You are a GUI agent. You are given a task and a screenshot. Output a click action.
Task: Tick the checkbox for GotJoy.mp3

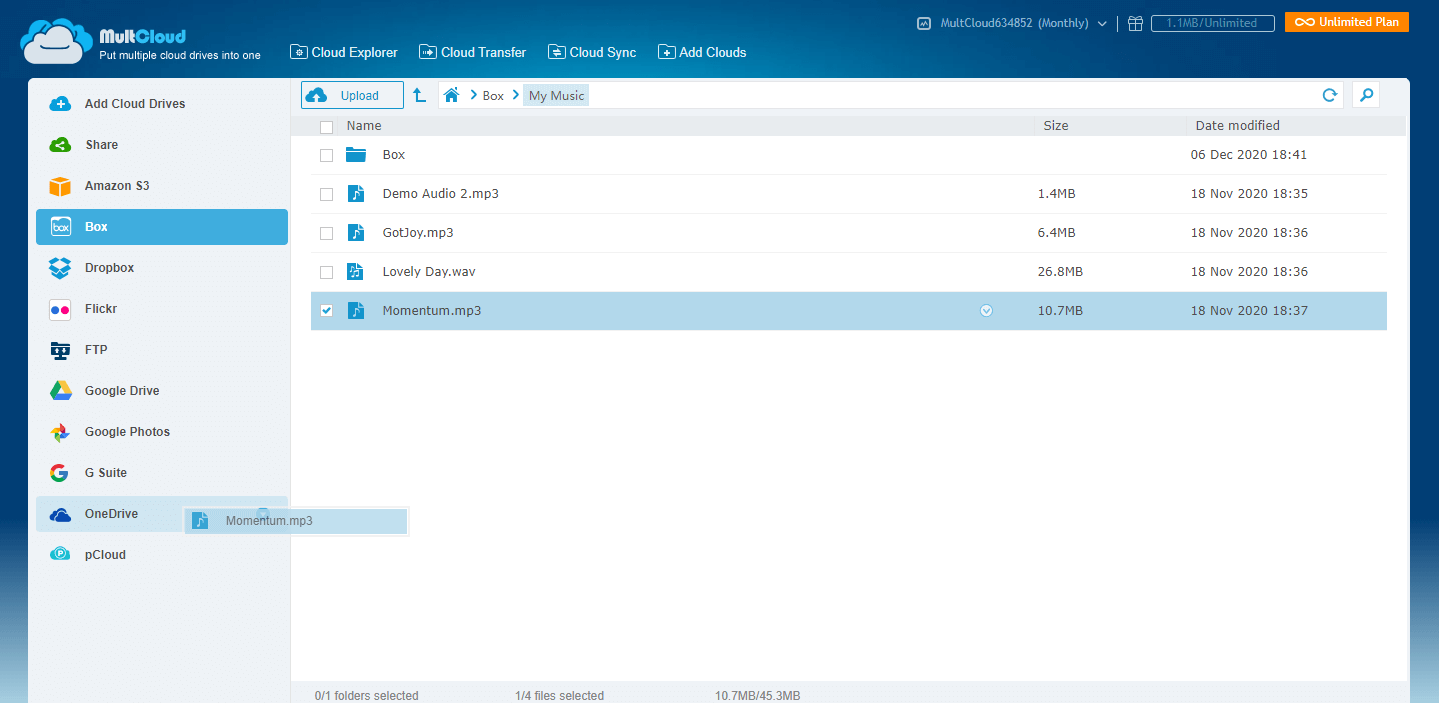326,233
